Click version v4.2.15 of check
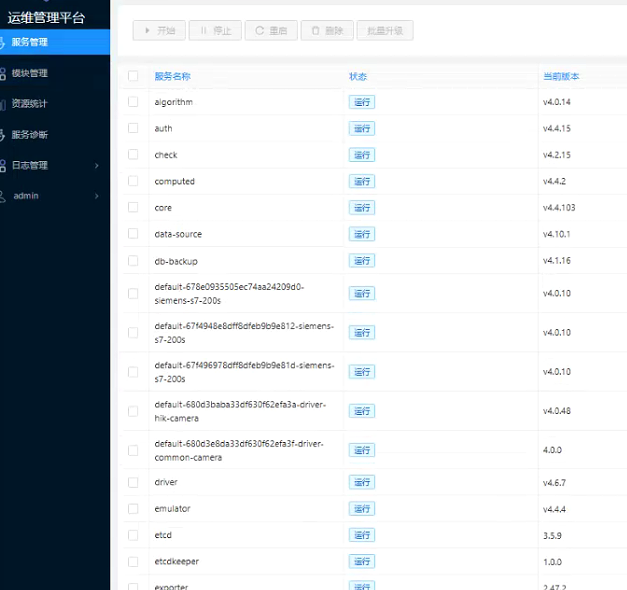This screenshot has height=590, width=627. tap(557, 155)
